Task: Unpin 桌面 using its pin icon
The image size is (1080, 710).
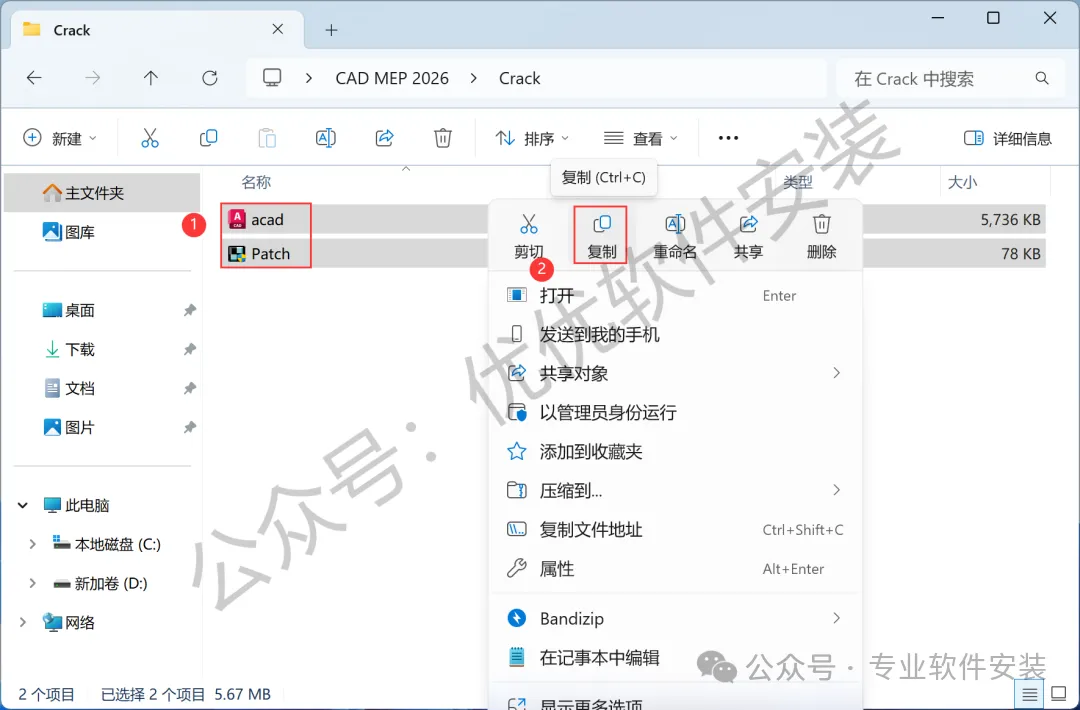Action: coord(189,311)
